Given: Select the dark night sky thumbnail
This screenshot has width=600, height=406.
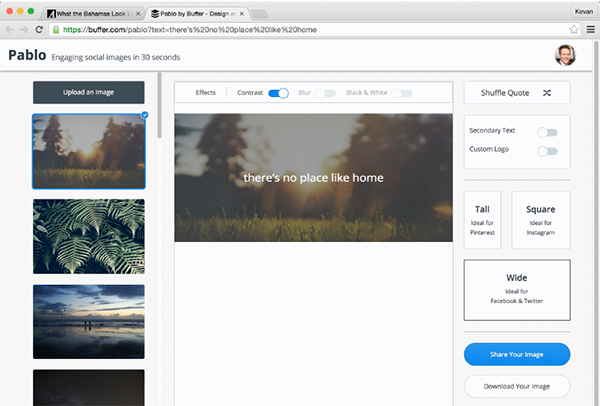Looking at the screenshot, I should [x=89, y=388].
